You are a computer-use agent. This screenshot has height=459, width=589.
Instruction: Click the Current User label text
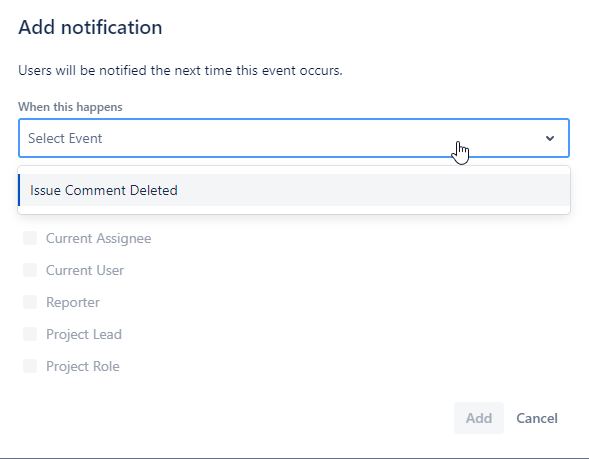coord(85,270)
